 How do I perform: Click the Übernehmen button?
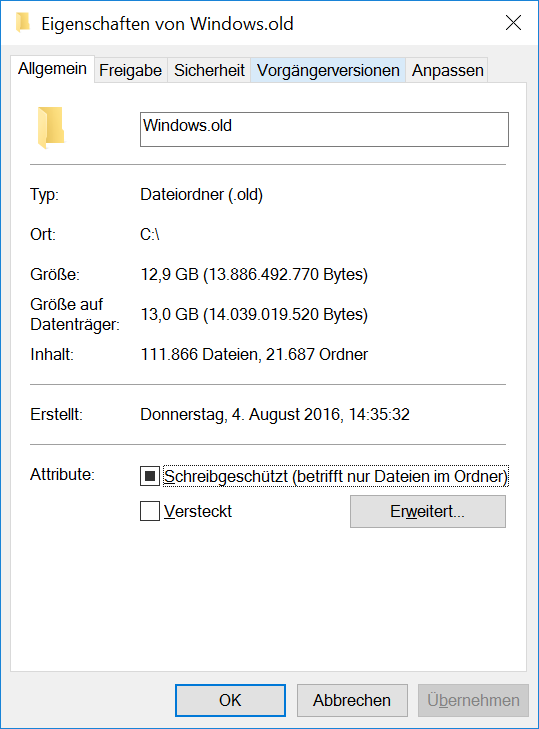click(473, 700)
